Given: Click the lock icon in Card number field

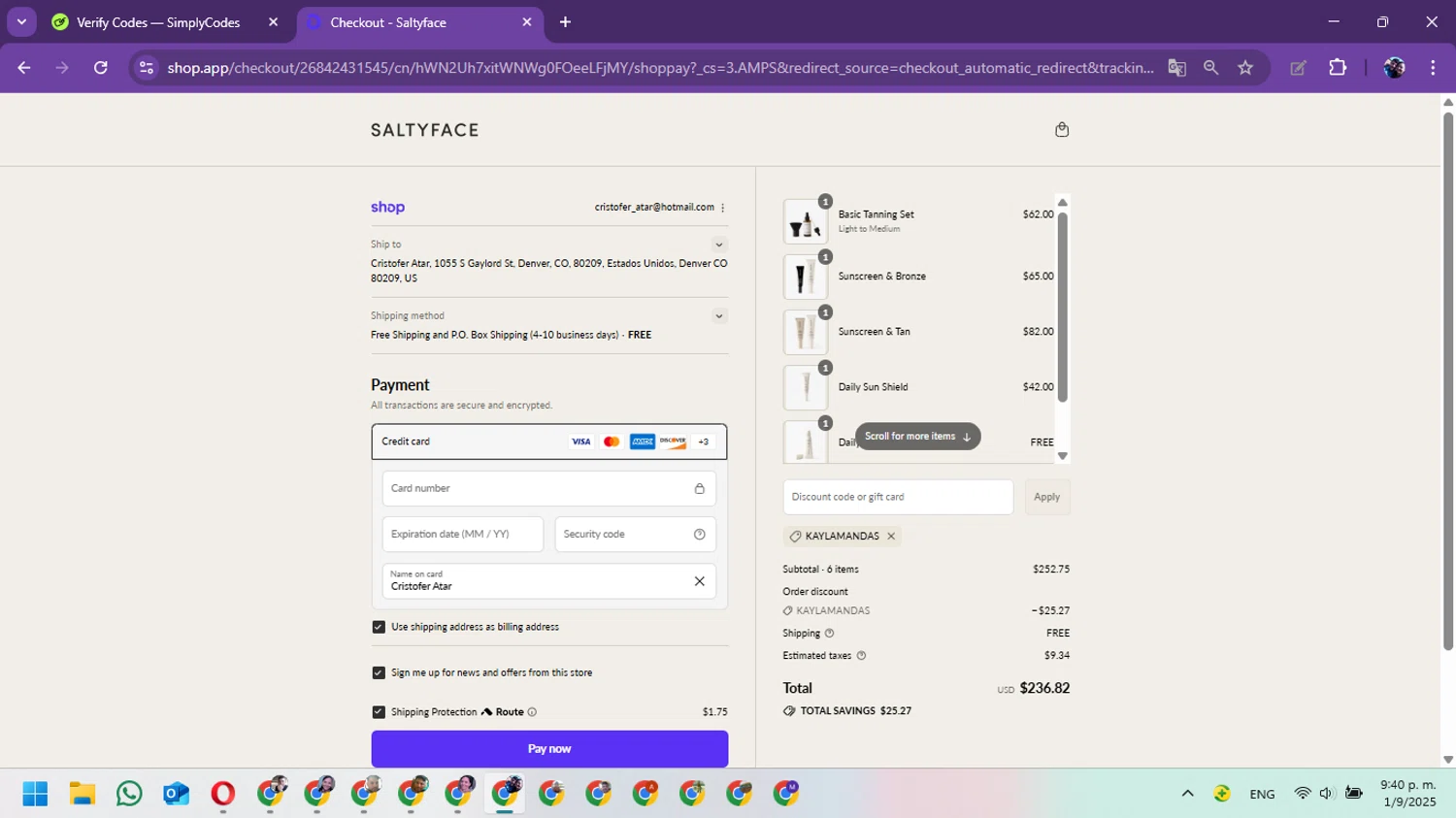Looking at the screenshot, I should (699, 488).
